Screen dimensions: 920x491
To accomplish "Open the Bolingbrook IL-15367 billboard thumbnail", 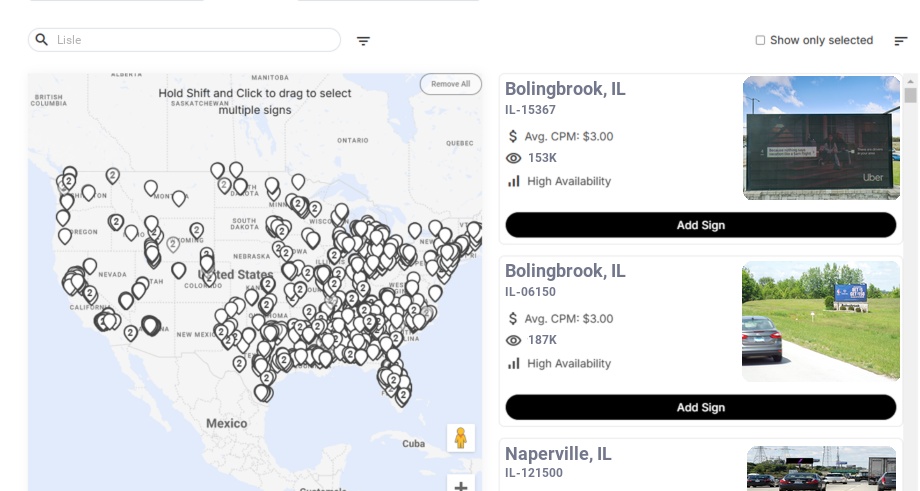I will 821,138.
